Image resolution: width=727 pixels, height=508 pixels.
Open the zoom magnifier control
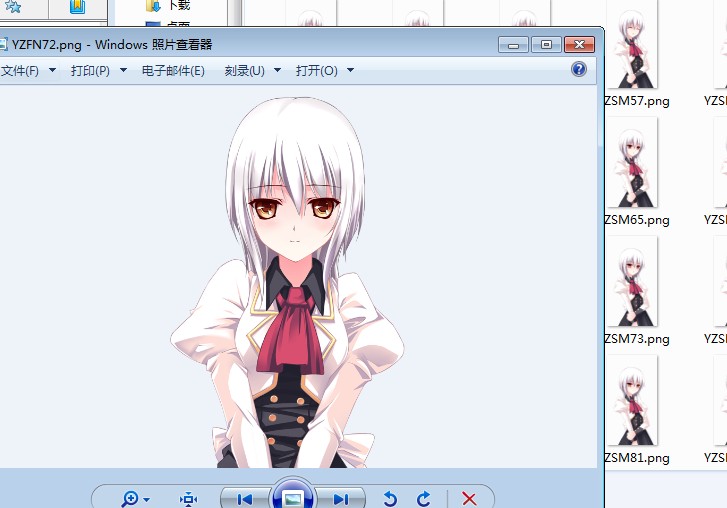130,499
